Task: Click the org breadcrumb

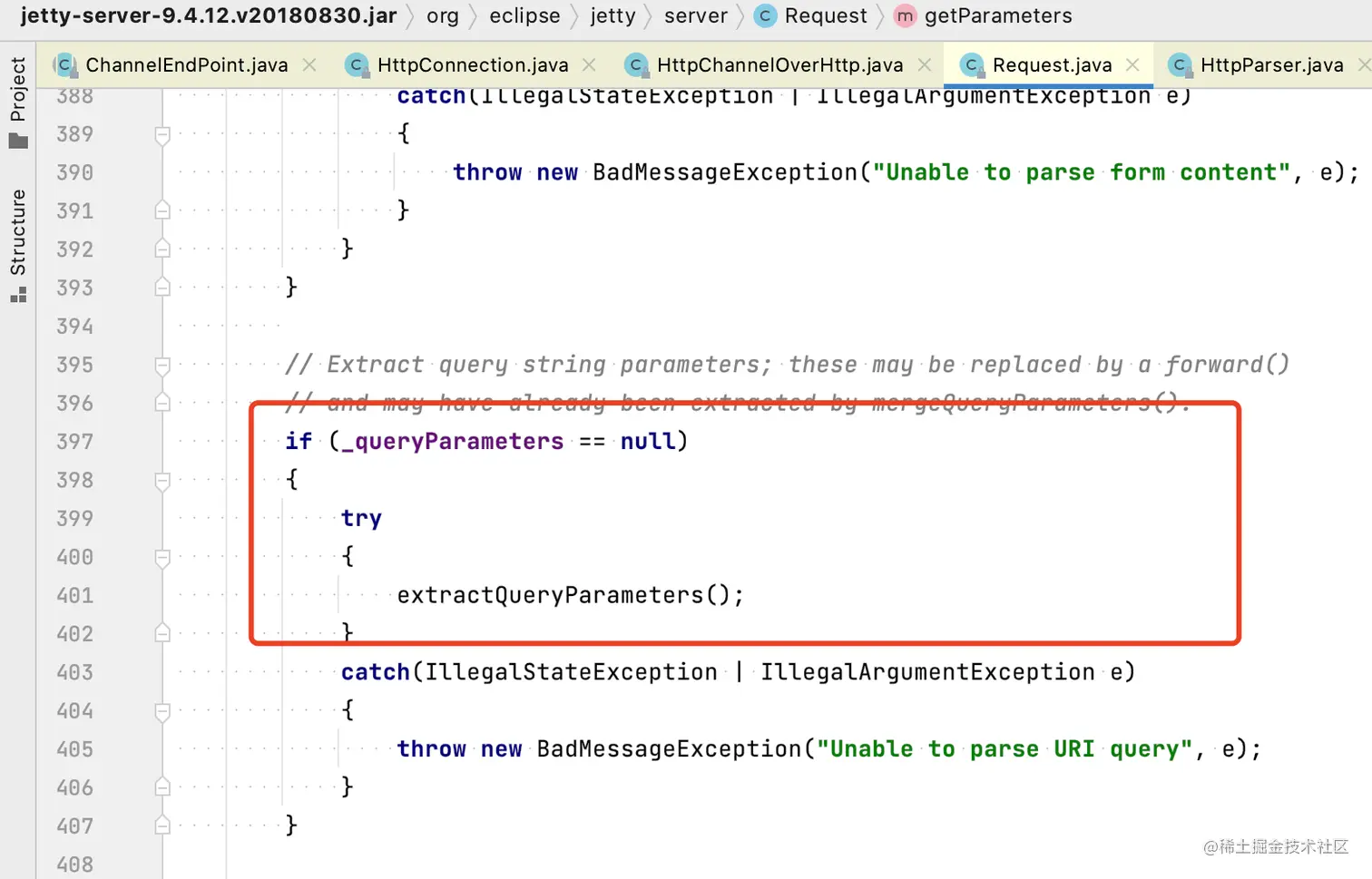Action: coord(443,15)
